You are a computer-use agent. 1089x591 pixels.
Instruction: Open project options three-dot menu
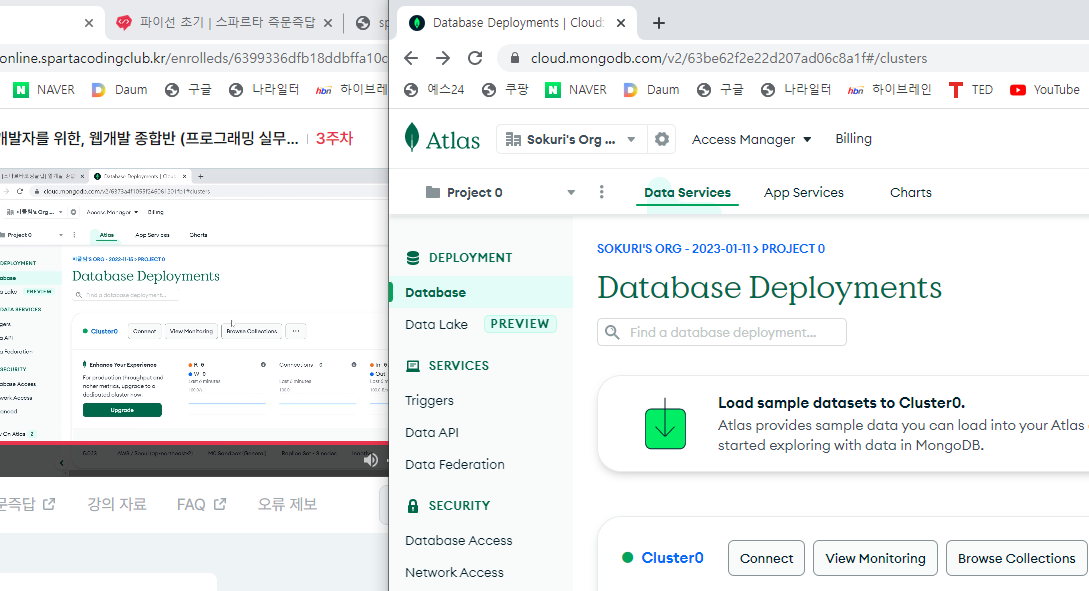[601, 192]
